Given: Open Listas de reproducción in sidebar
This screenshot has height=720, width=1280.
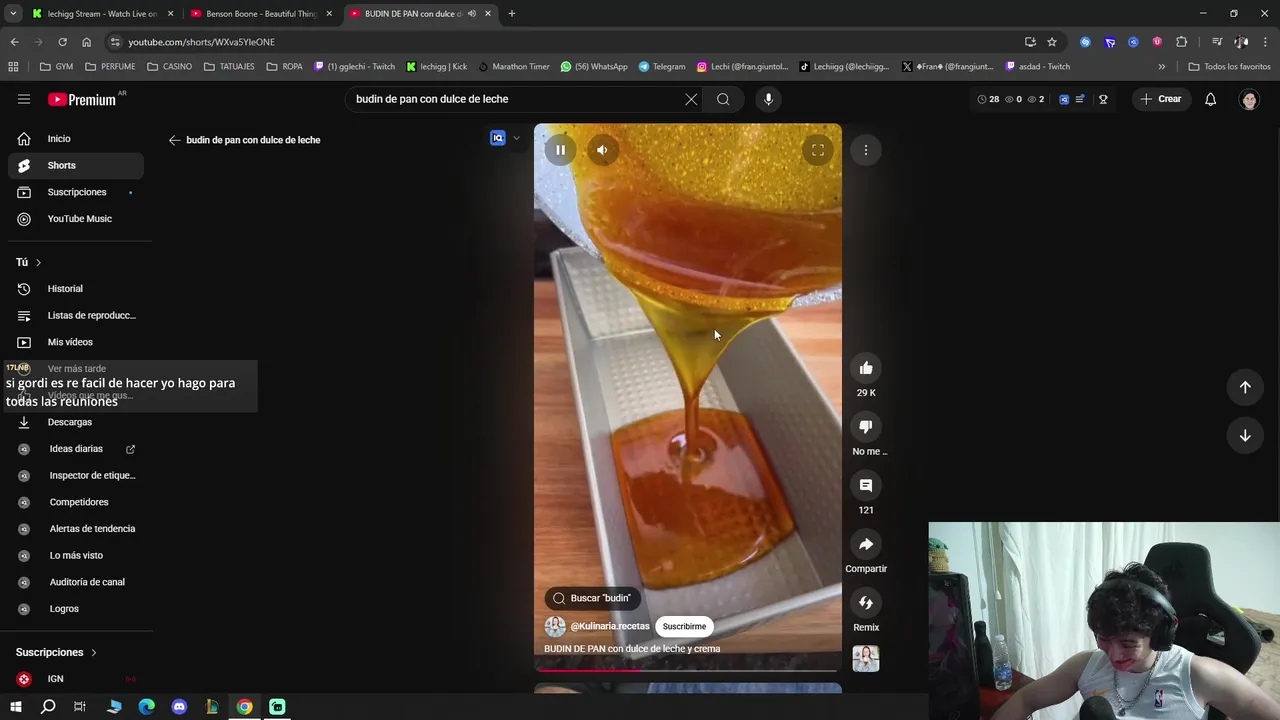Looking at the screenshot, I should point(76,315).
